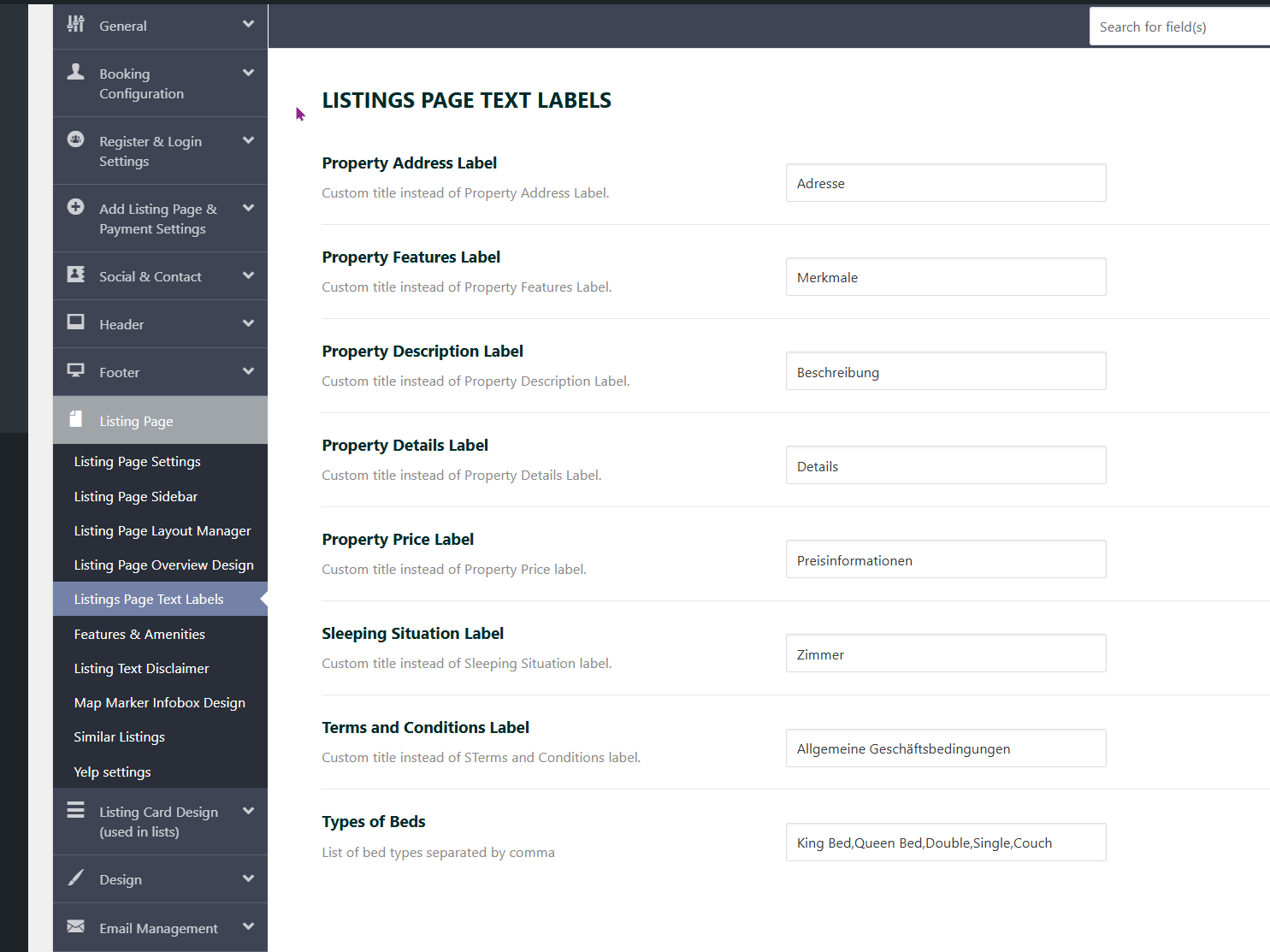Screen dimensions: 1270x952
Task: Open Listing Text Disclaimer submenu
Action: [x=160, y=668]
